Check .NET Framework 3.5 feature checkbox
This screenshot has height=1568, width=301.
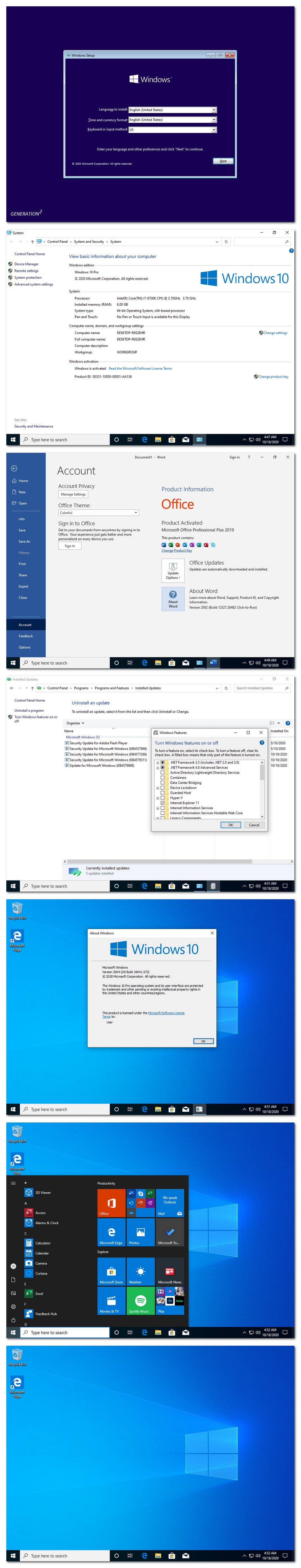162,762
